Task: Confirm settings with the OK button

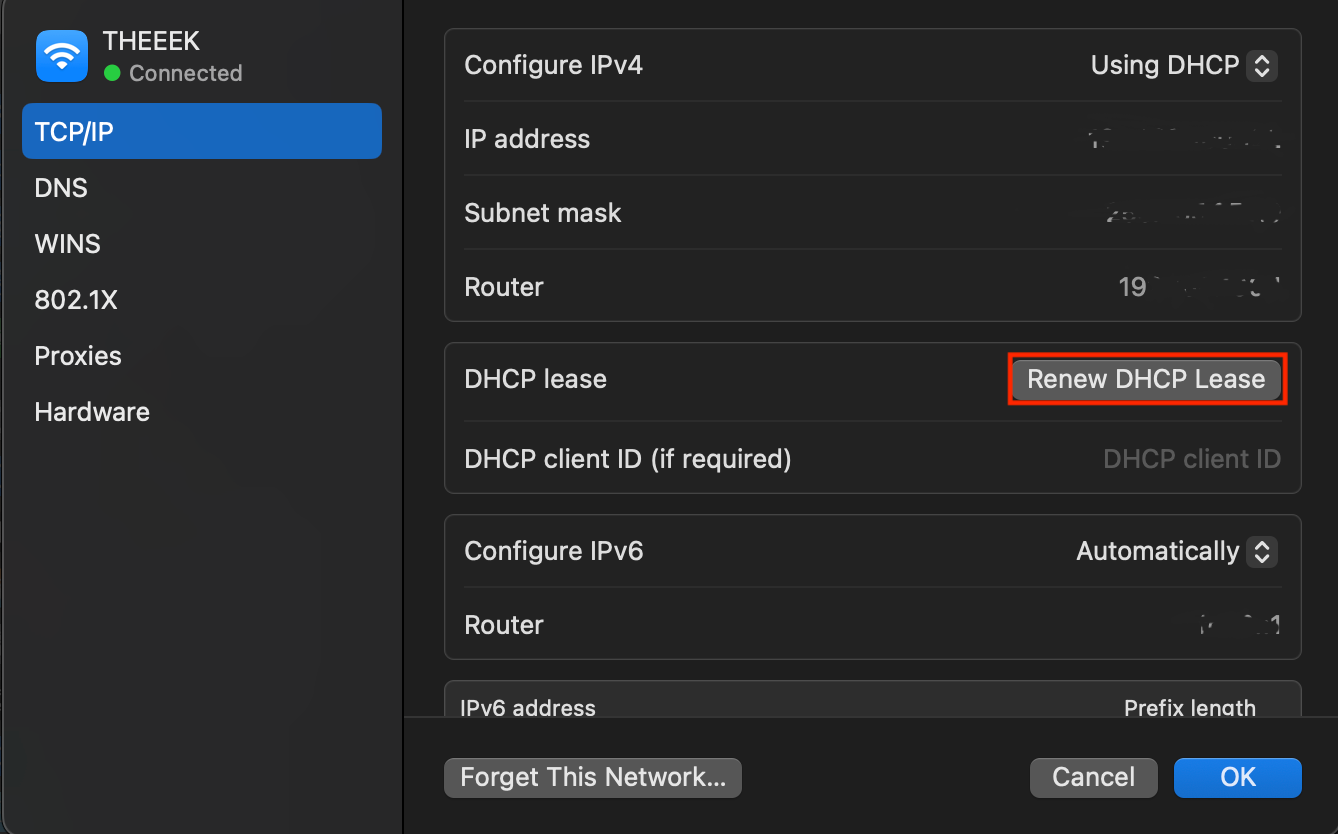Action: click(x=1237, y=777)
